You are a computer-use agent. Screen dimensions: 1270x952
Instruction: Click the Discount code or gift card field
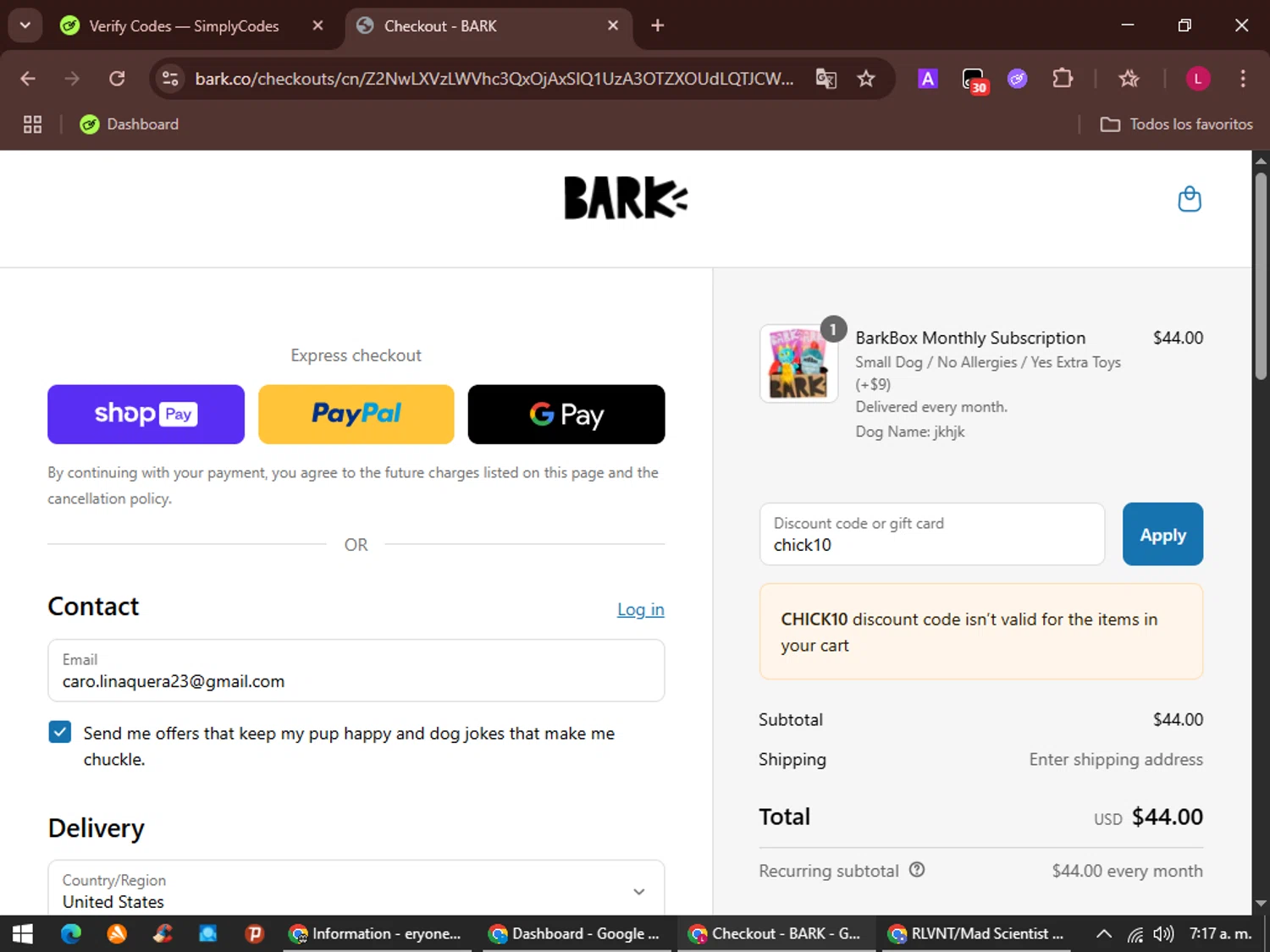click(x=932, y=534)
